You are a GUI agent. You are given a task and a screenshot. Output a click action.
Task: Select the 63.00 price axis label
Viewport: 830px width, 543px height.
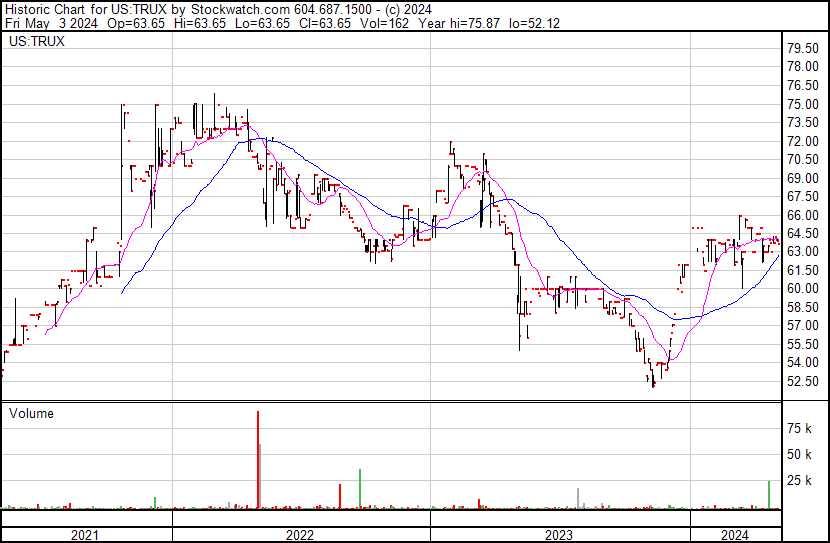pos(803,251)
